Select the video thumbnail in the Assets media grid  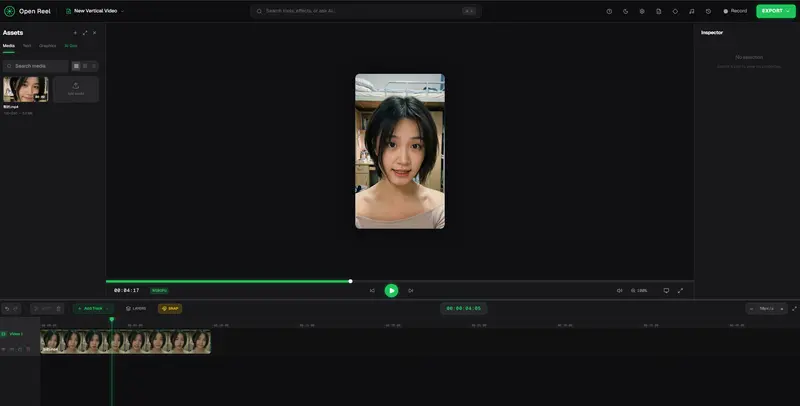26,89
